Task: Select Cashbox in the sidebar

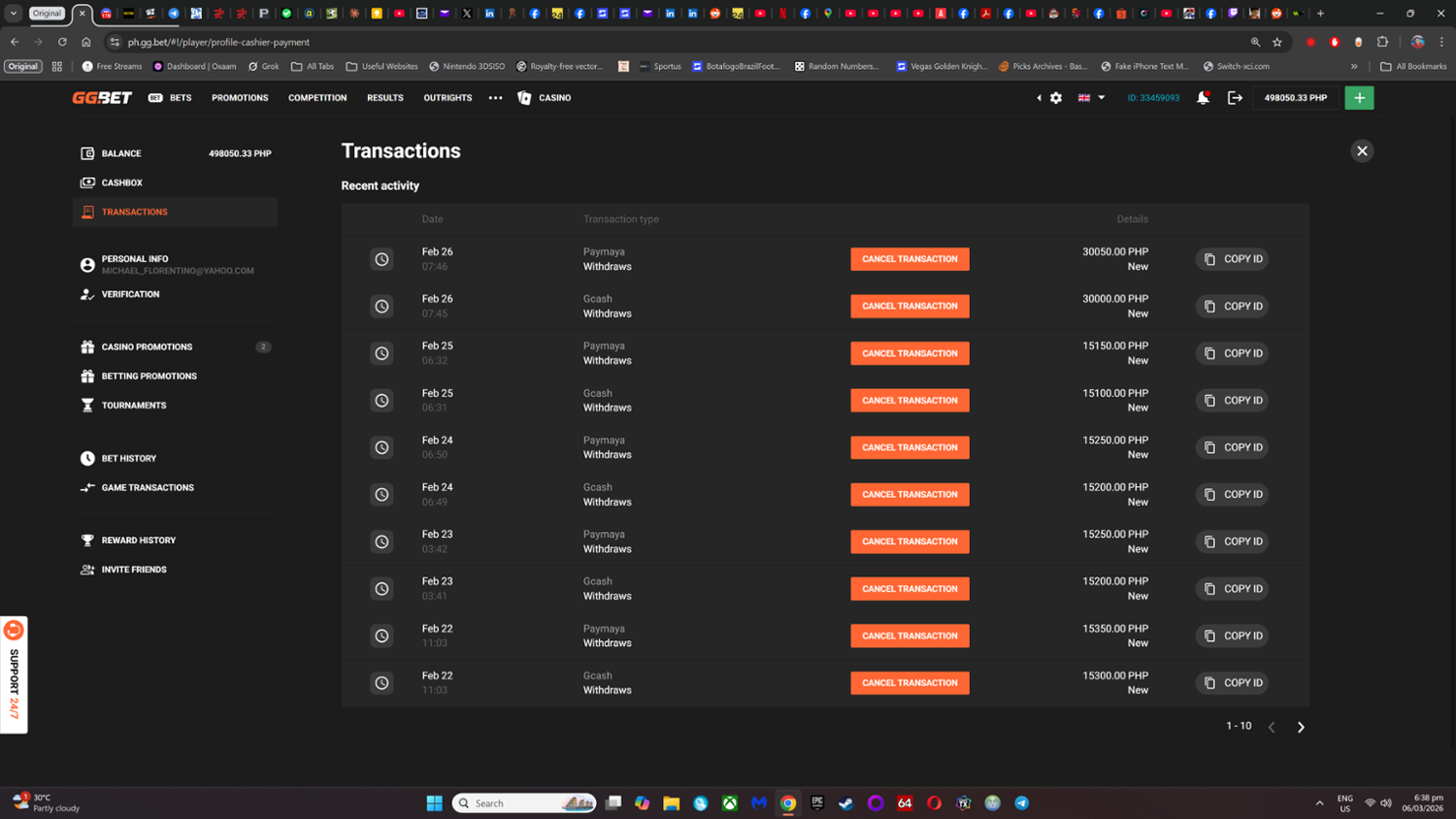Action: pyautogui.click(x=121, y=182)
